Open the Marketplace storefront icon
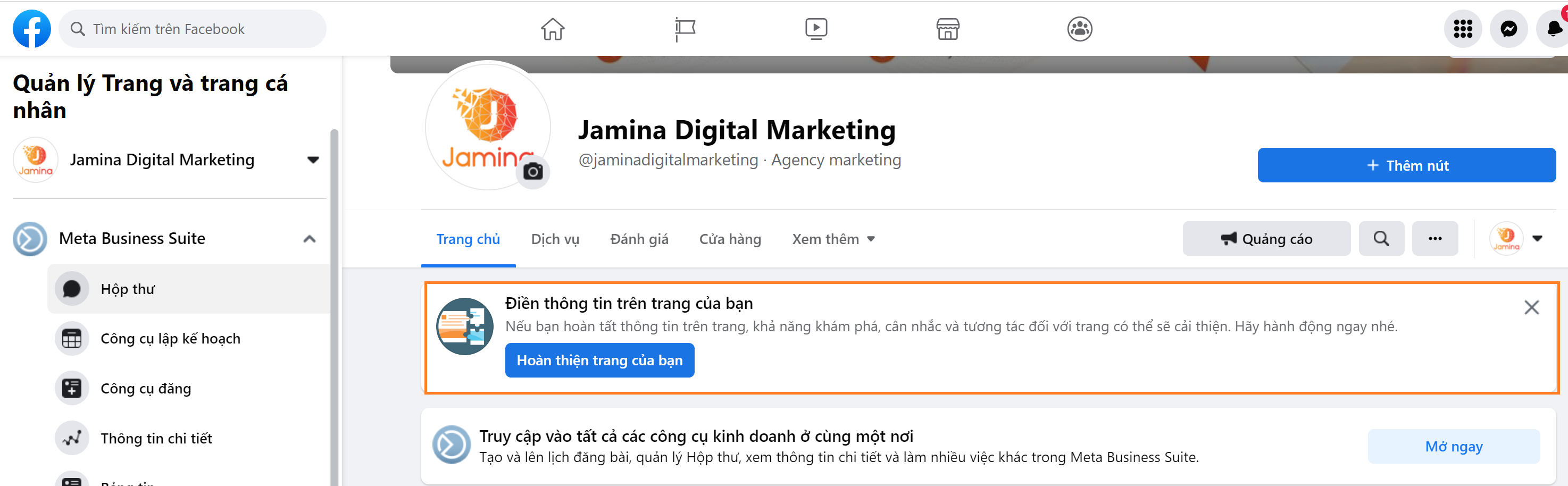The image size is (1568, 486). [947, 29]
